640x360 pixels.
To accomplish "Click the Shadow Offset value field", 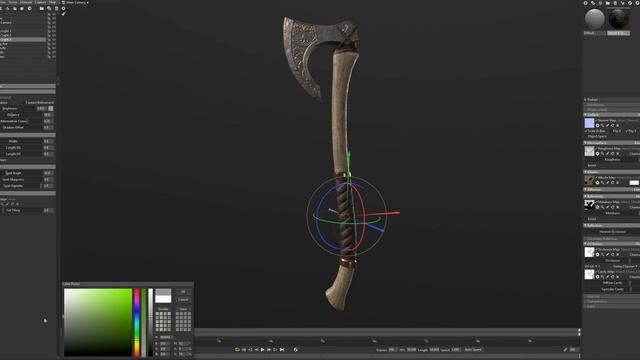I will pyautogui.click(x=48, y=127).
